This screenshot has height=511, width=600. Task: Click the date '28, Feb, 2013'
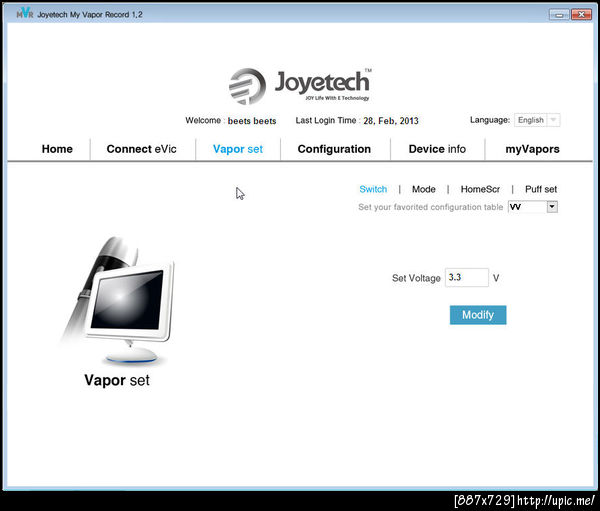click(x=391, y=121)
